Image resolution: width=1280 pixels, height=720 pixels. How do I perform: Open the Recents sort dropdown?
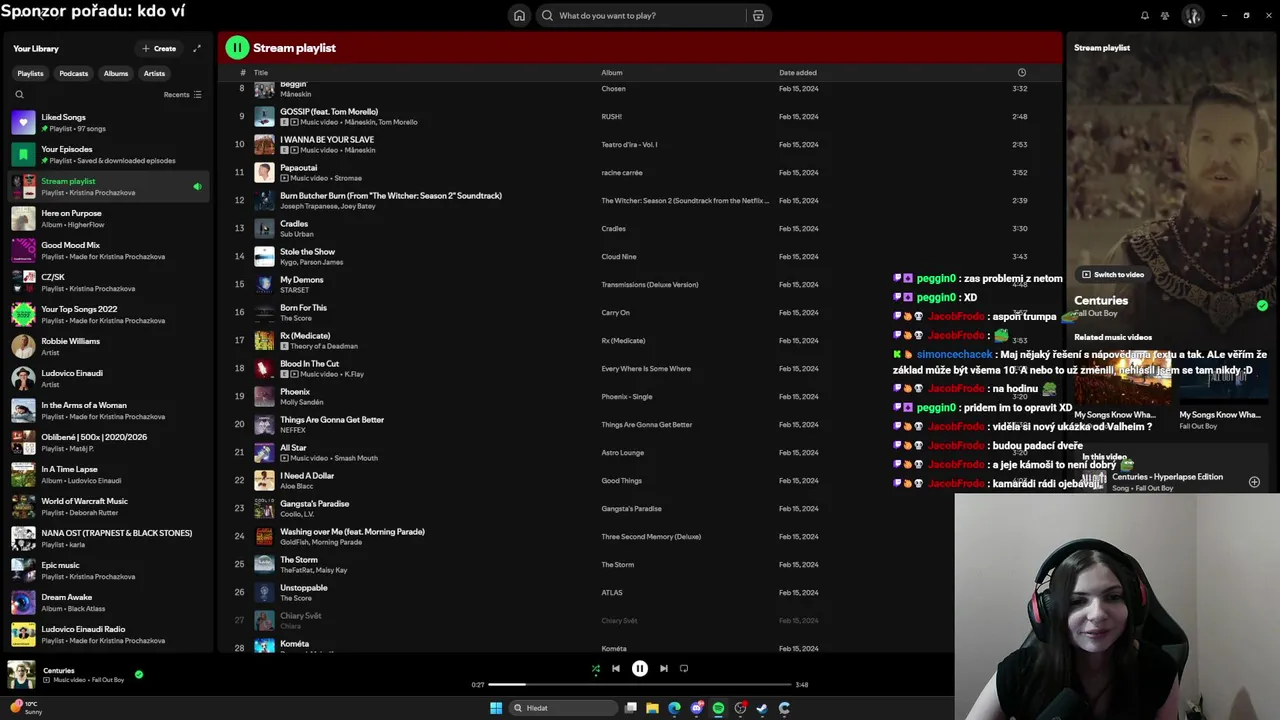pos(183,94)
